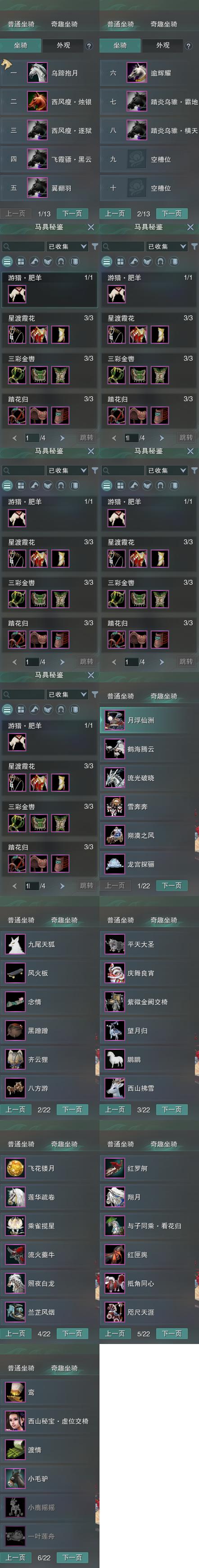This screenshot has height=1568, width=199.
Task: Click empty slot 九 空槽位
Action: click(x=149, y=160)
